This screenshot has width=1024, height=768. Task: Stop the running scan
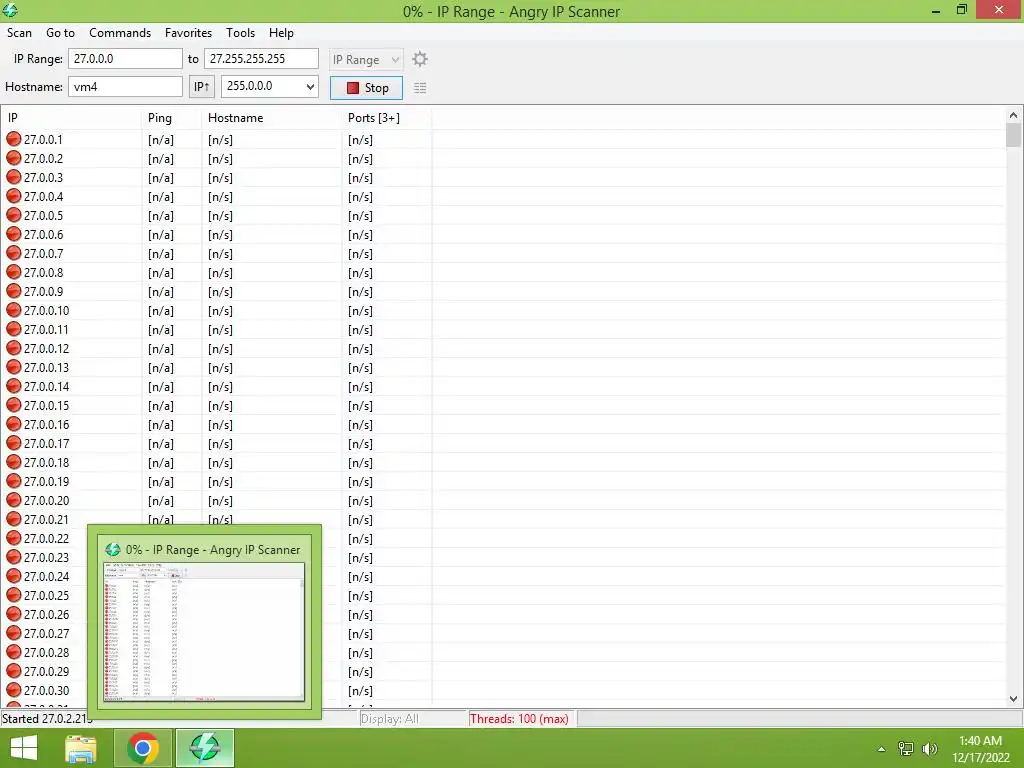[366, 88]
